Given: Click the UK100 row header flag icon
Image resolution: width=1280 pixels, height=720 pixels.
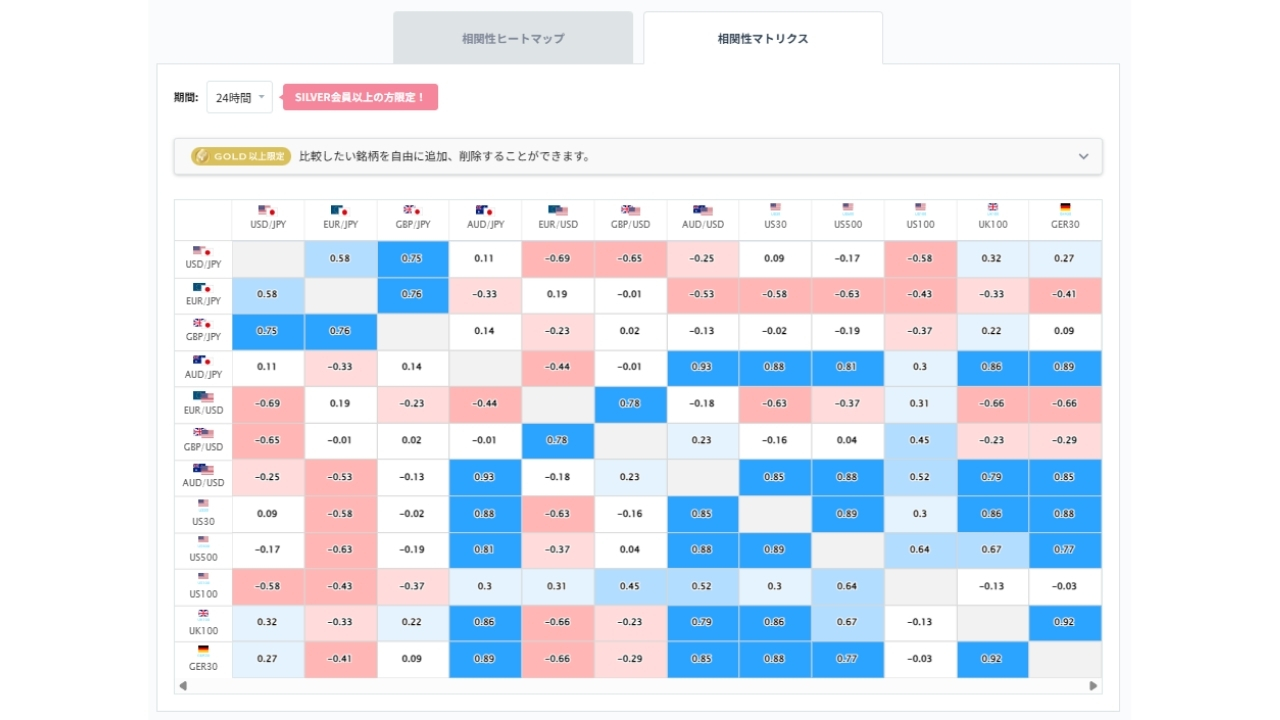Looking at the screenshot, I should (203, 615).
